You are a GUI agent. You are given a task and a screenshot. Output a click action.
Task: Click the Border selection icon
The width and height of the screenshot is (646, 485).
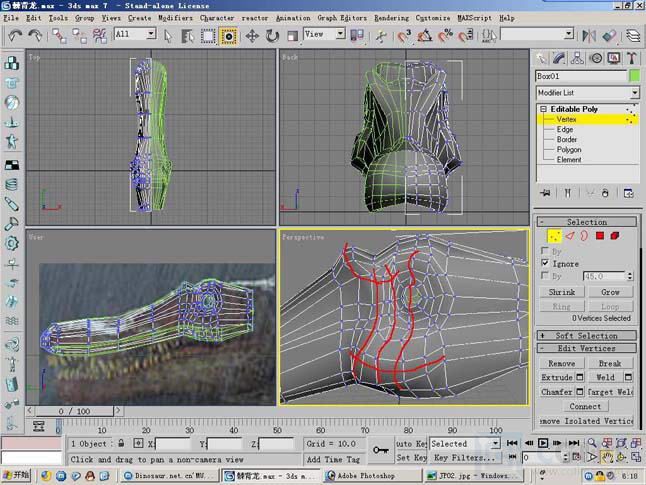584,236
